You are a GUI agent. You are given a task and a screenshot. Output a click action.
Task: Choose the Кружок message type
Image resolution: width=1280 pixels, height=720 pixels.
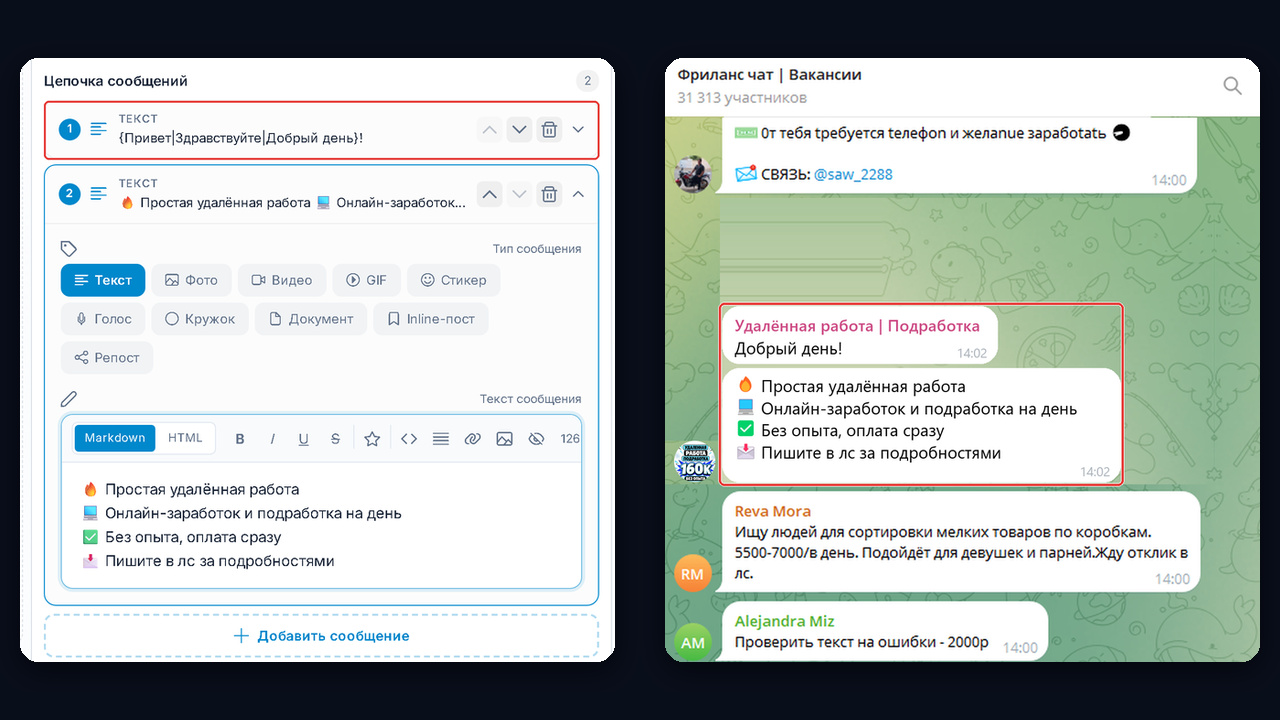[x=200, y=319]
